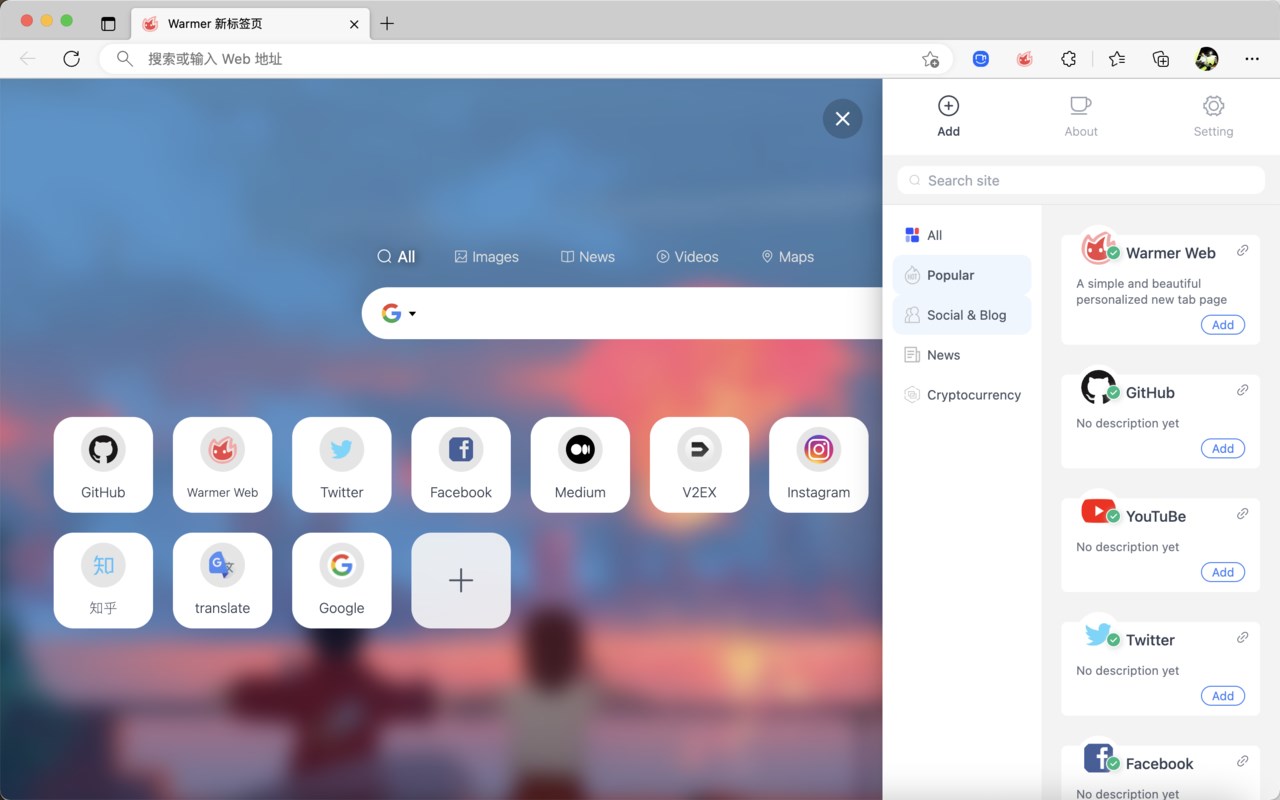The height and width of the screenshot is (800, 1280).
Task: Open the link icon on GitHub card
Action: click(x=1242, y=390)
